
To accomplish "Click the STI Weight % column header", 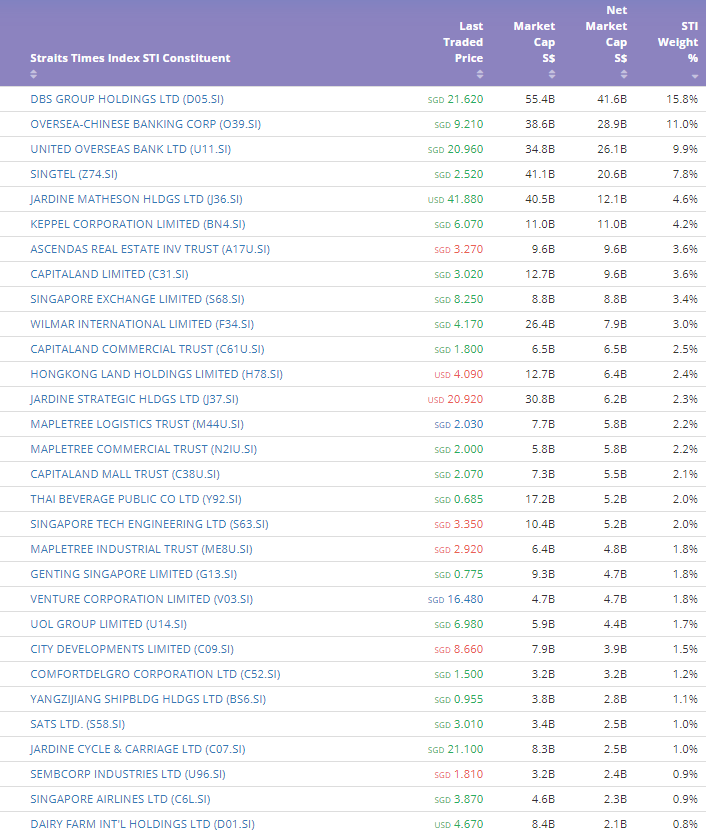I will pos(678,42).
